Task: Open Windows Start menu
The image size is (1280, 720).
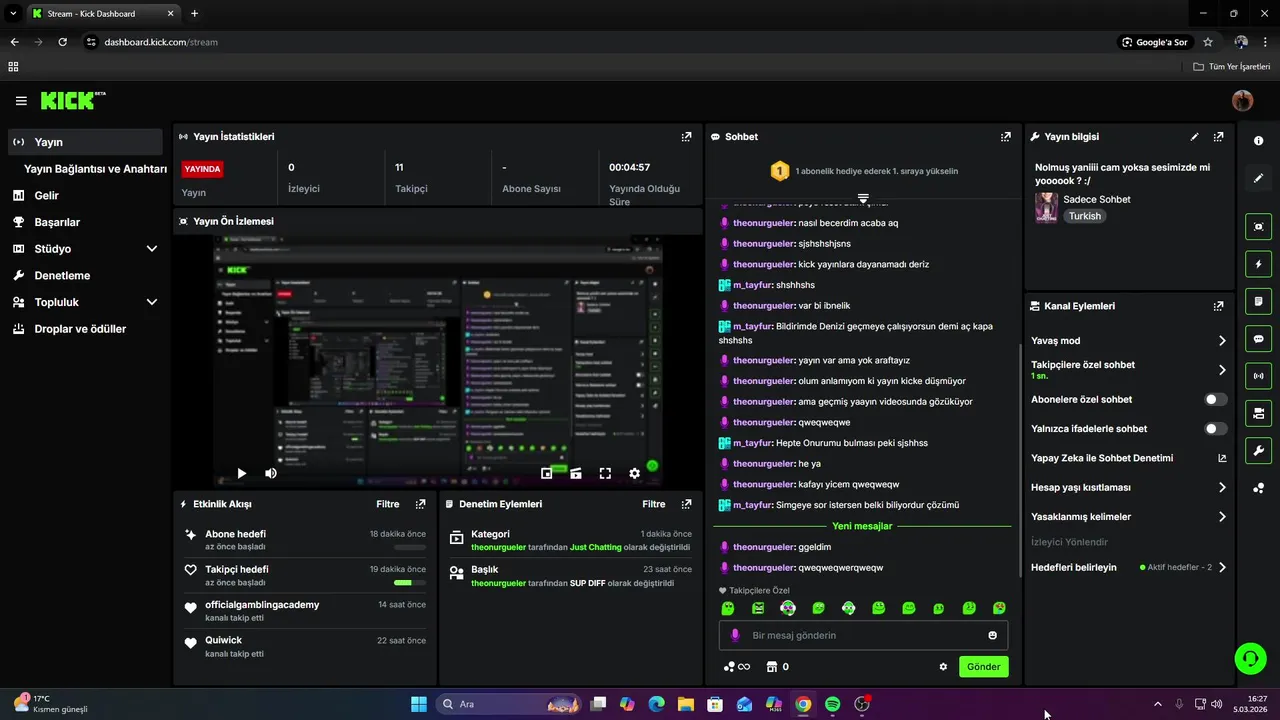Action: [419, 704]
